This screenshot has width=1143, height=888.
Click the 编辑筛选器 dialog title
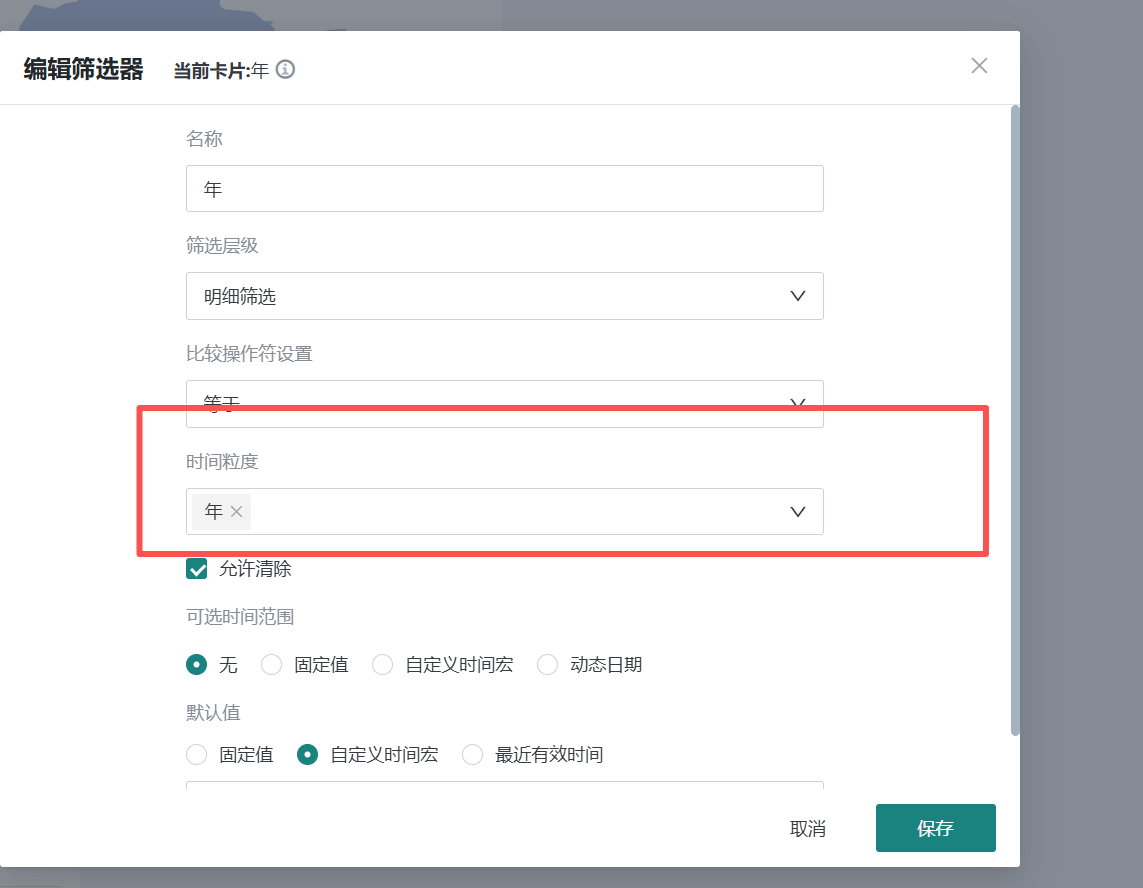pos(84,69)
